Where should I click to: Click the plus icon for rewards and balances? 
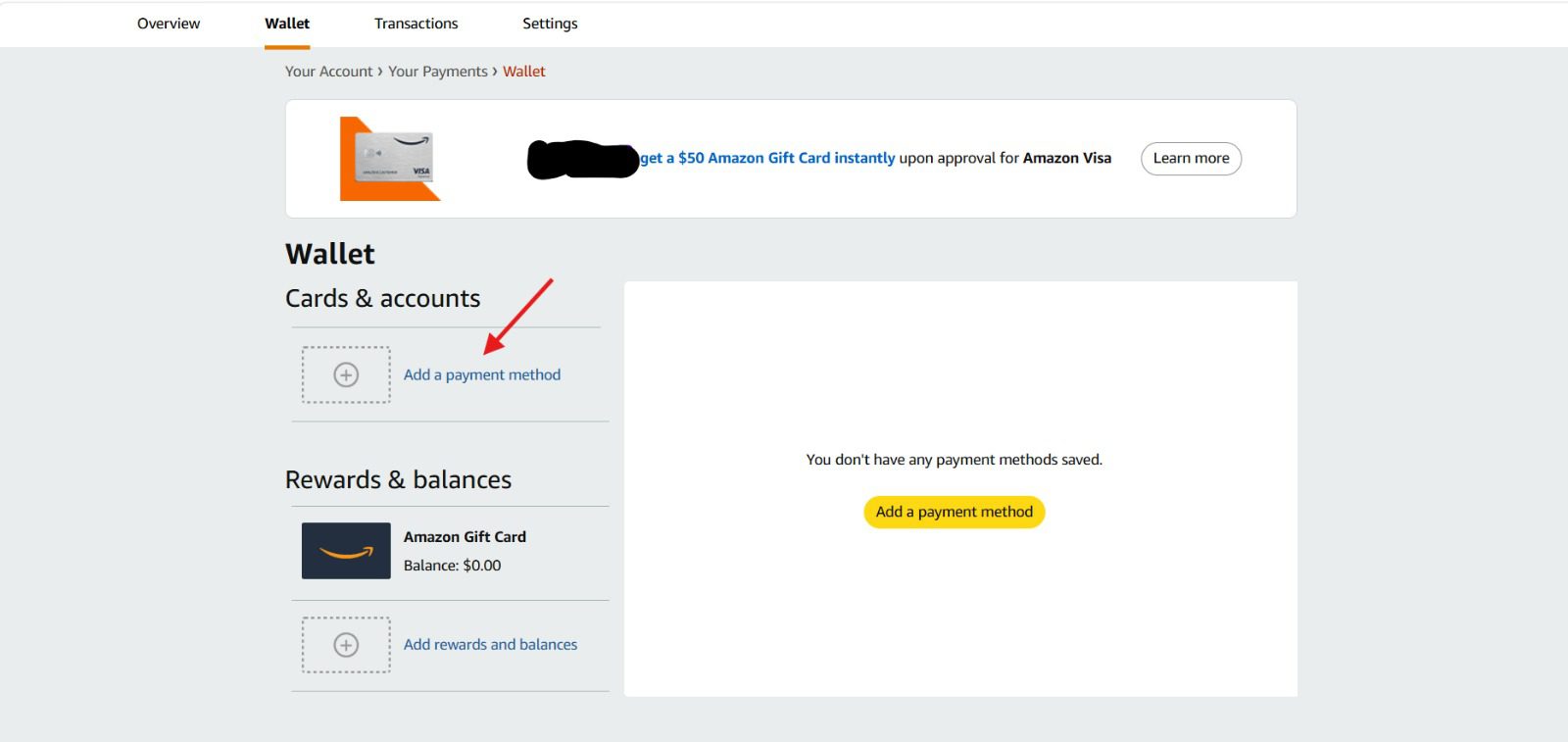[x=346, y=645]
